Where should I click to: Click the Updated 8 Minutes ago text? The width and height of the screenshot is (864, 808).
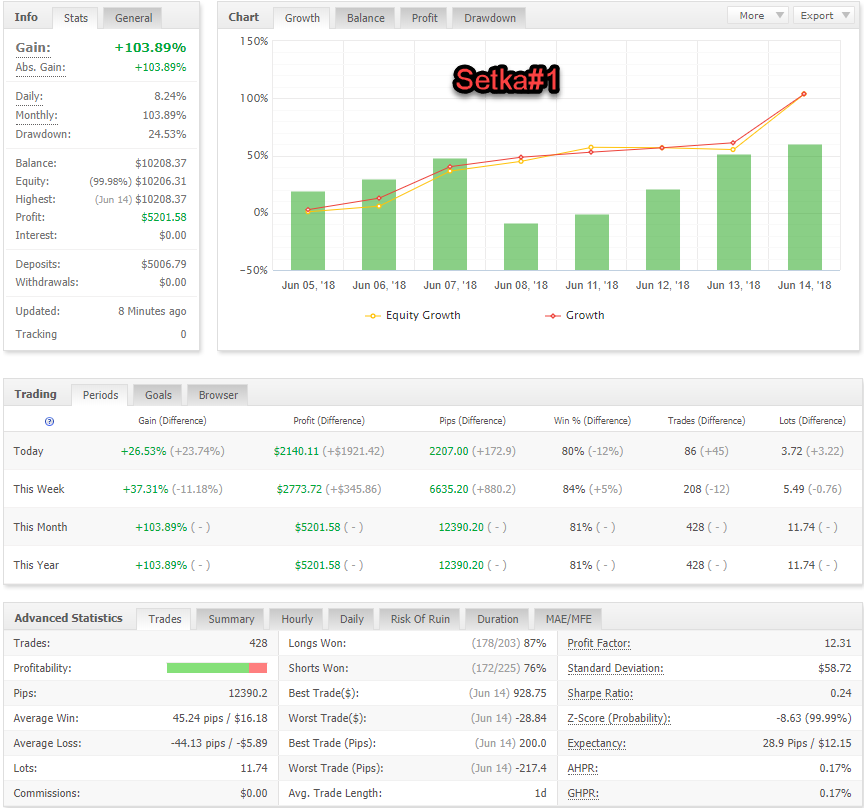[x=152, y=311]
